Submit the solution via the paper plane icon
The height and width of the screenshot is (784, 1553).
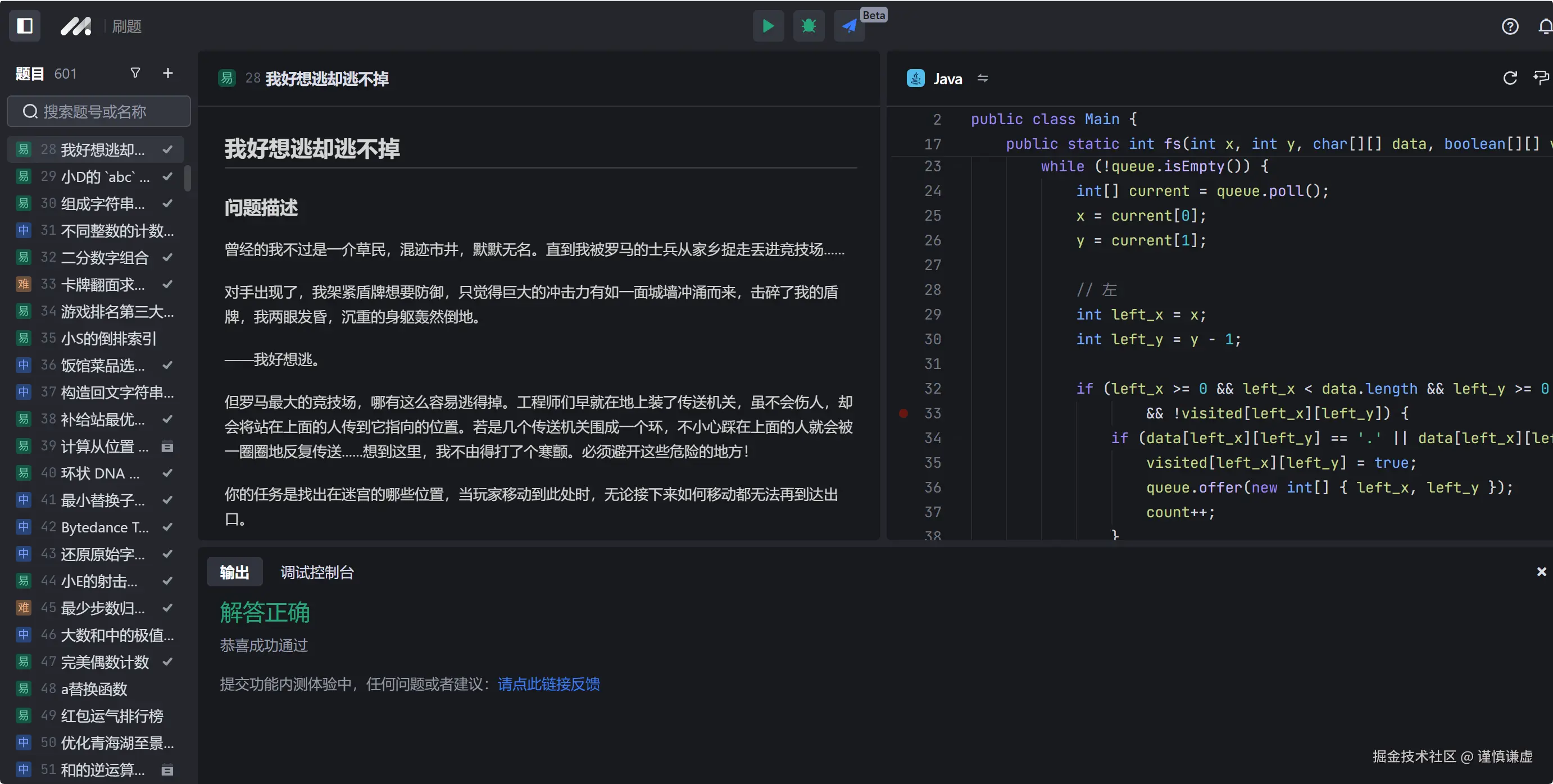849,26
